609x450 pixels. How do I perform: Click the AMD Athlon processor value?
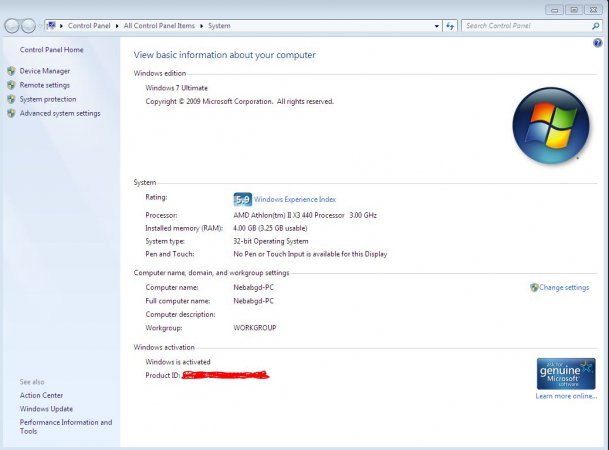click(x=305, y=215)
